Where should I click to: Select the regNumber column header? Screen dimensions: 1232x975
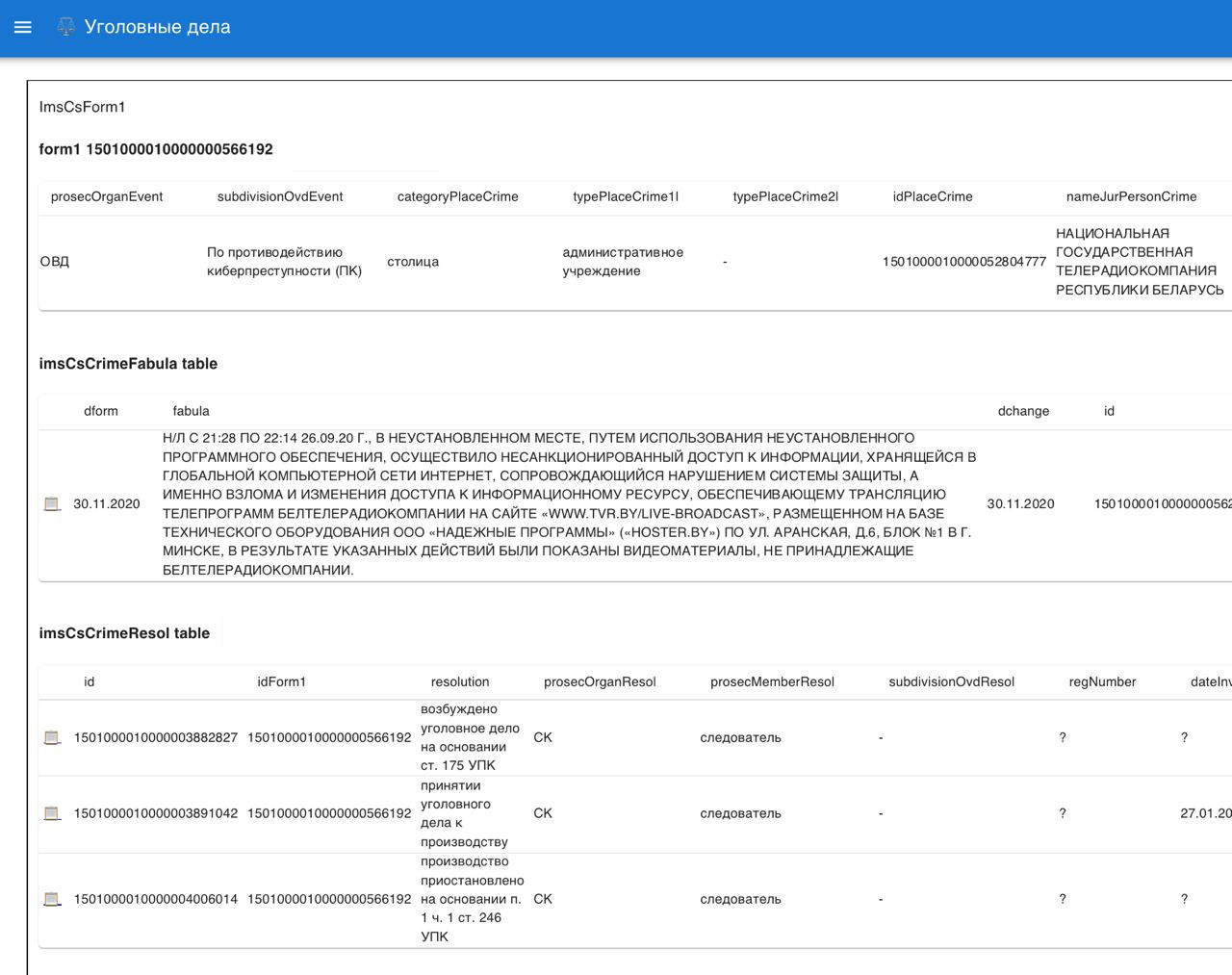(x=1102, y=681)
